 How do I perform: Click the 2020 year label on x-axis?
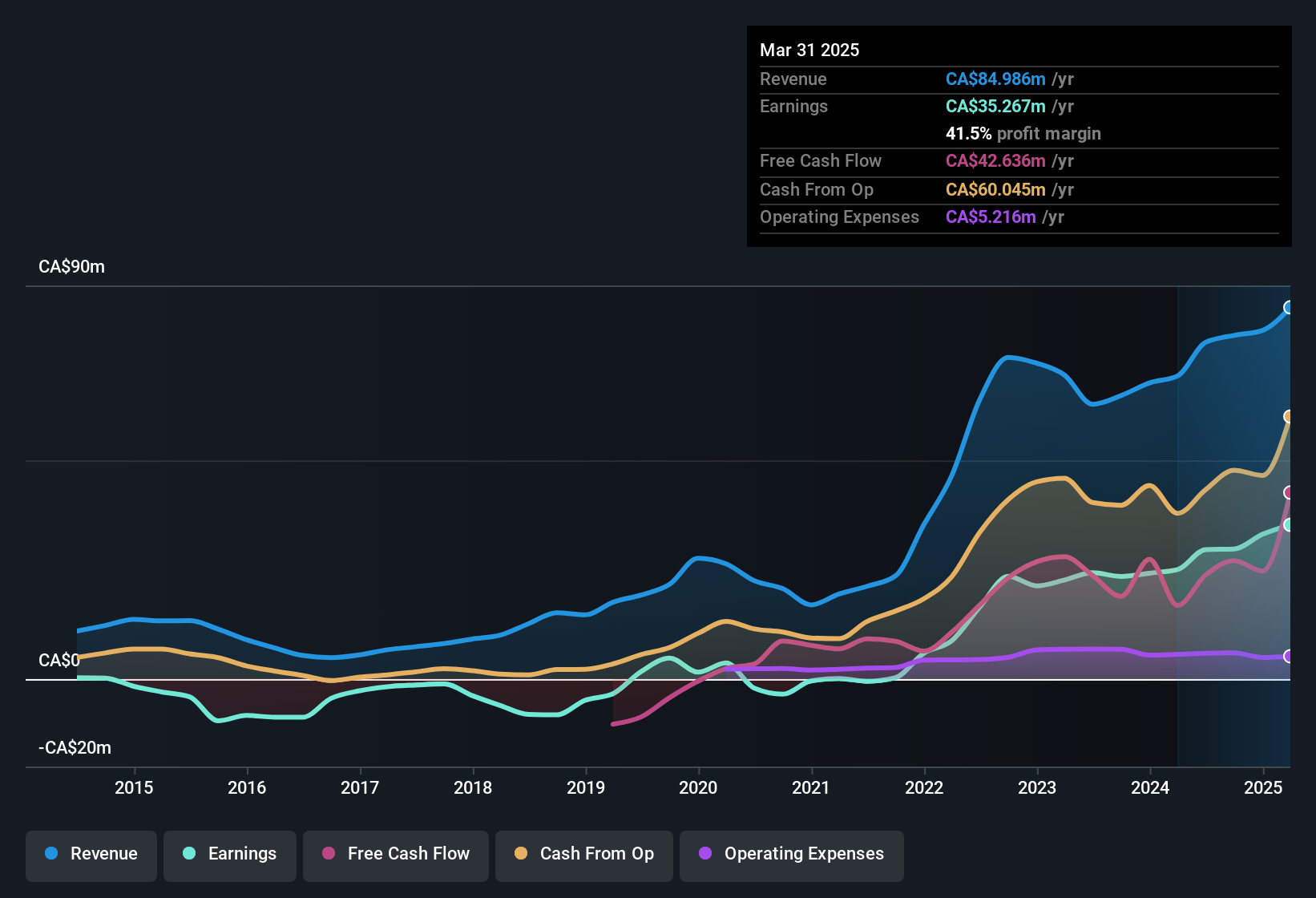click(x=699, y=787)
